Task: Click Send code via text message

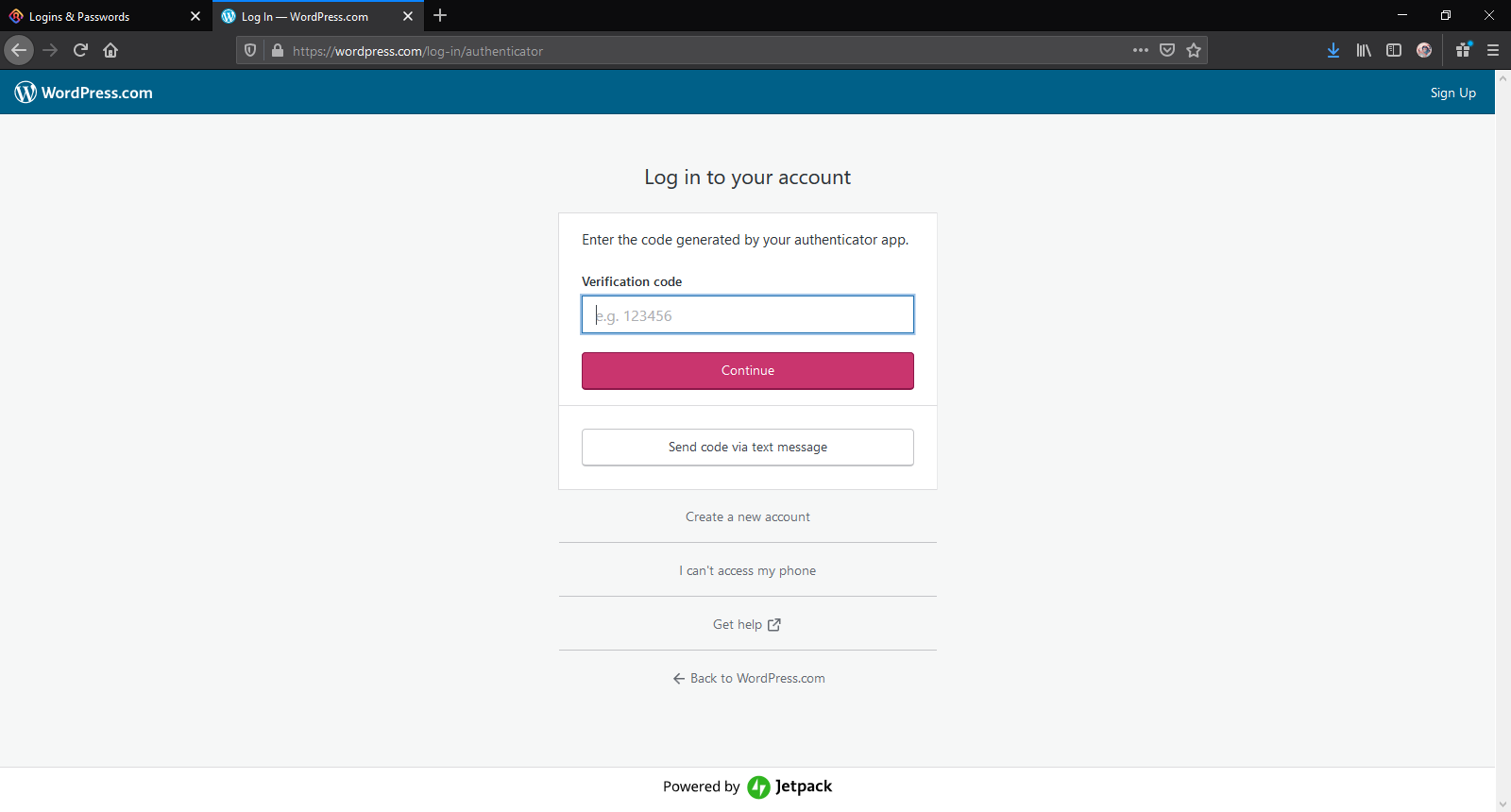Action: tap(748, 447)
